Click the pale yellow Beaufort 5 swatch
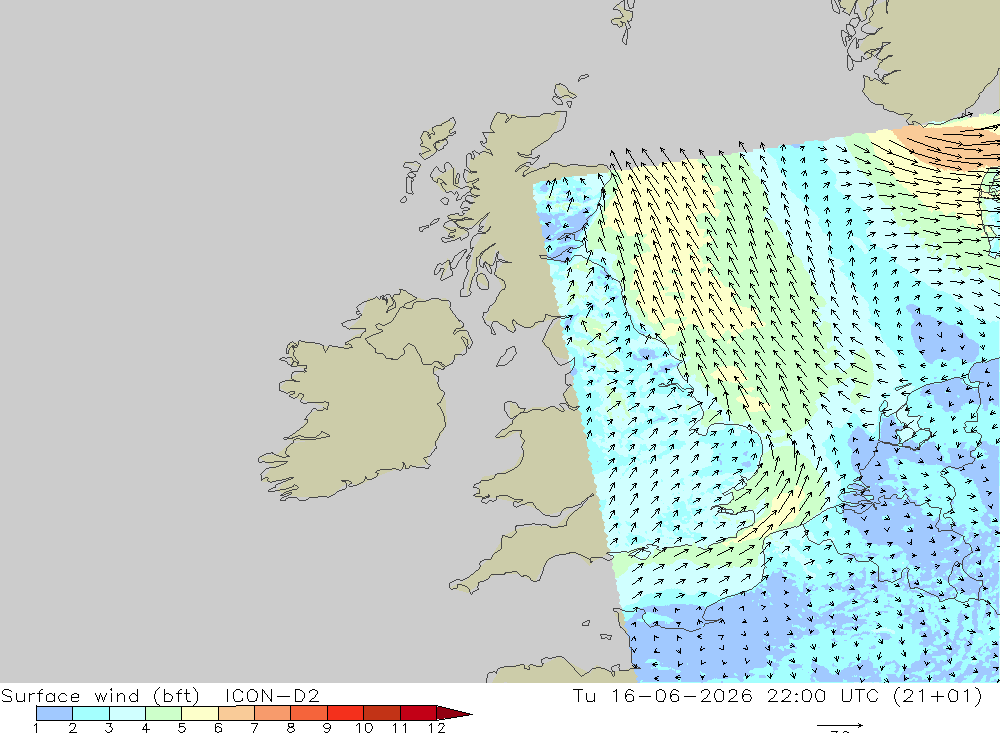Viewport: 1000px width, 733px height. click(200, 713)
